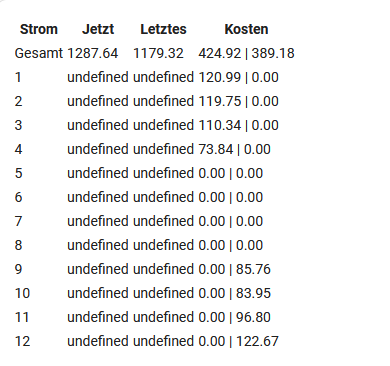Click the 119.75 | 0.00 cost value
The height and width of the screenshot is (366, 390).
click(238, 101)
